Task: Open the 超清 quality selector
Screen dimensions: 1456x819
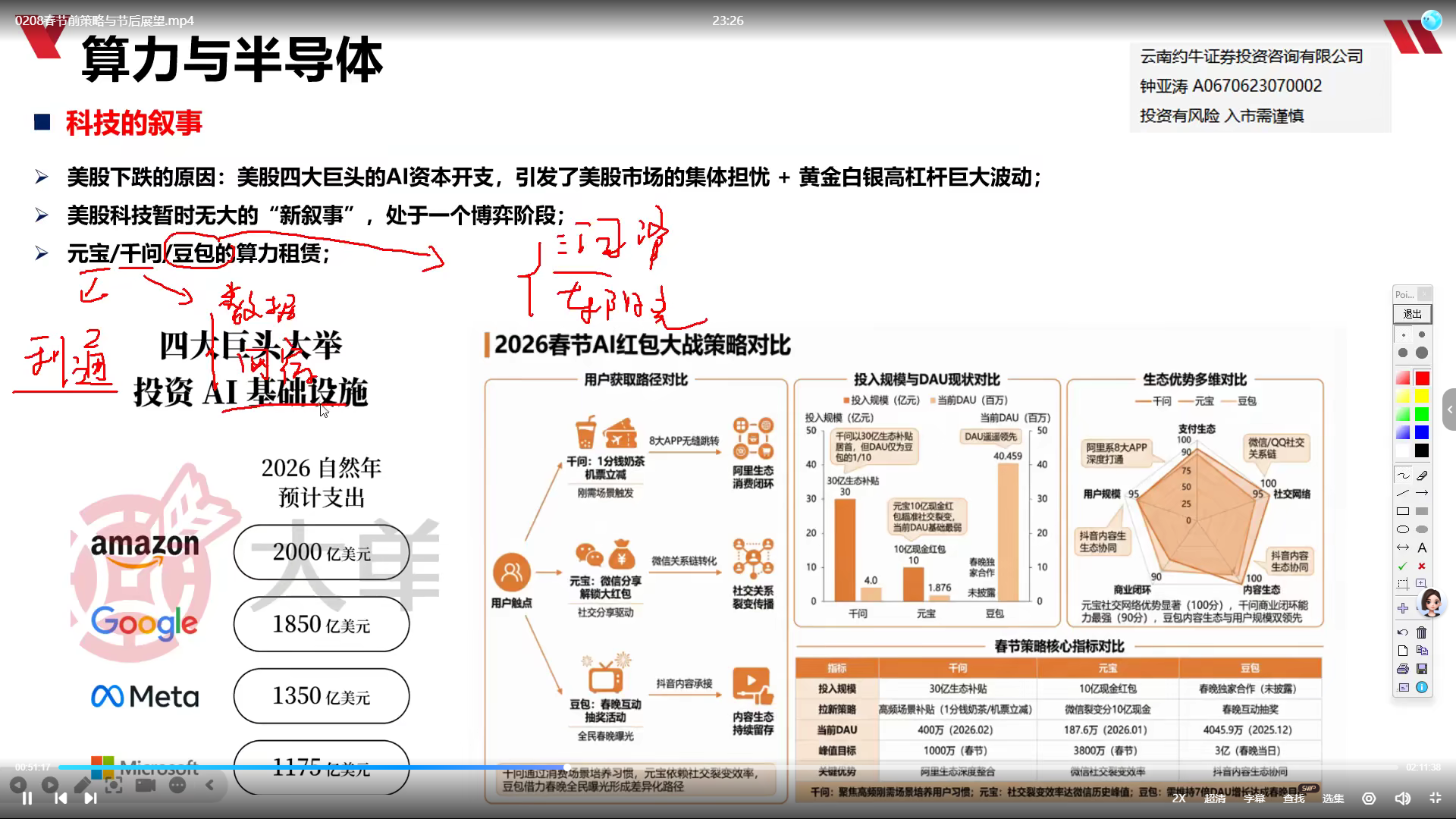Action: [x=1215, y=798]
